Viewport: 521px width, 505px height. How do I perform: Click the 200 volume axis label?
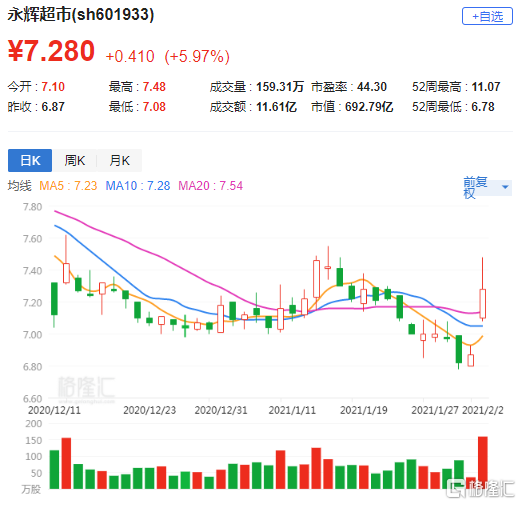point(34,424)
